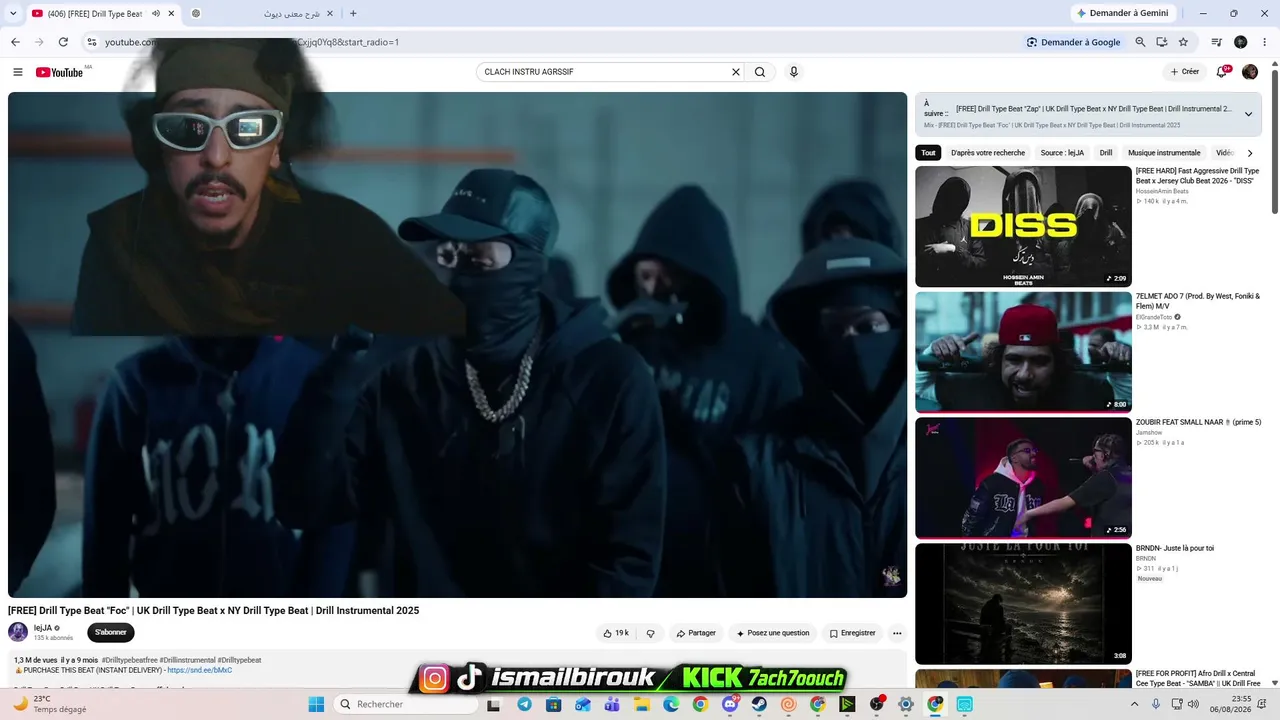Open the ElGrandeToto channel name
This screenshot has height=720, width=1280.
[1154, 317]
